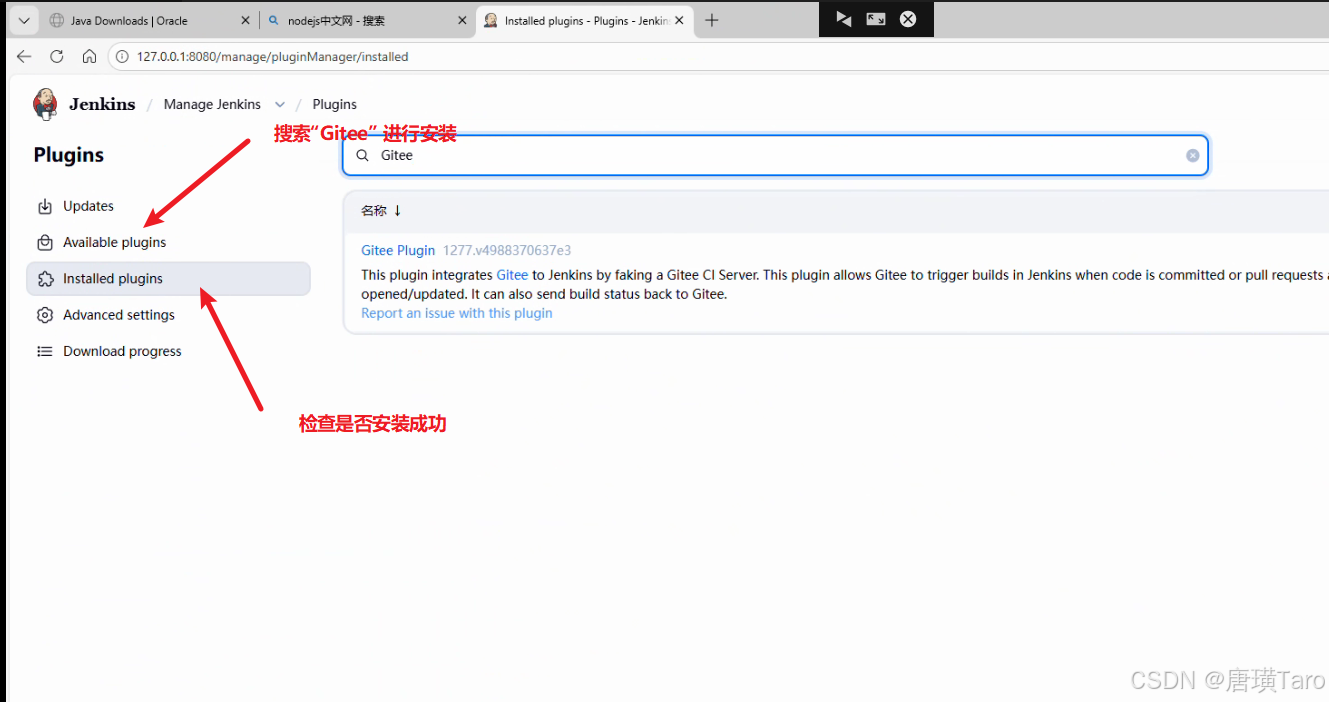The width and height of the screenshot is (1329, 702).
Task: Open Available plugins page
Action: click(168, 242)
